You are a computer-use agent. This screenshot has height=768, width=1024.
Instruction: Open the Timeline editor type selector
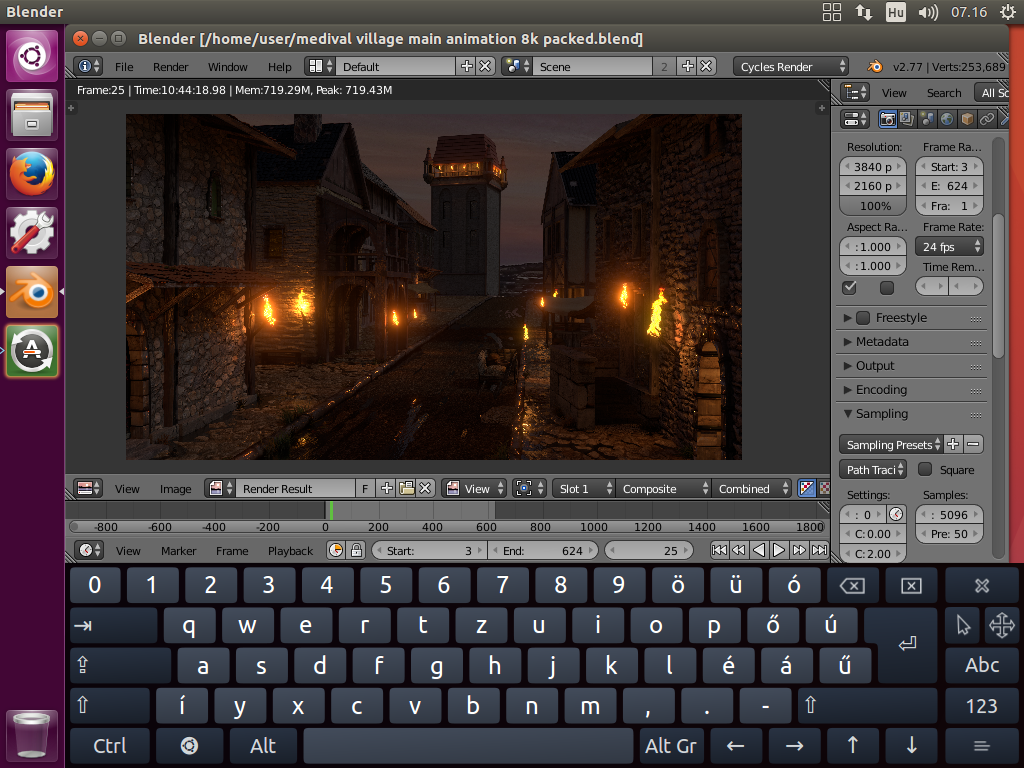88,551
